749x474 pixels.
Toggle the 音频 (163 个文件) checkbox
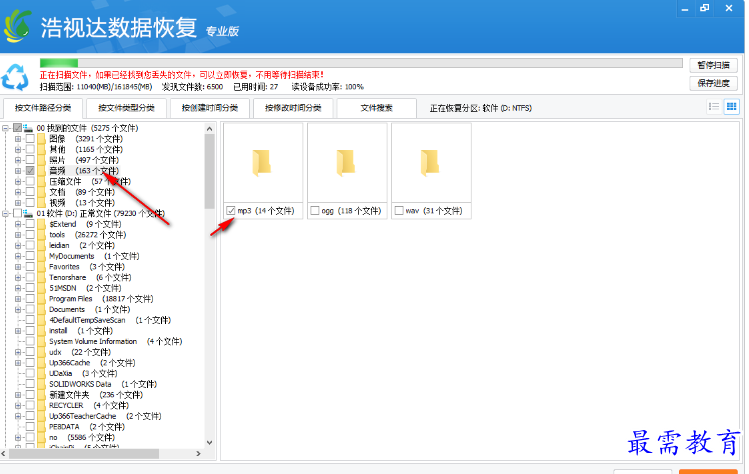pos(30,171)
